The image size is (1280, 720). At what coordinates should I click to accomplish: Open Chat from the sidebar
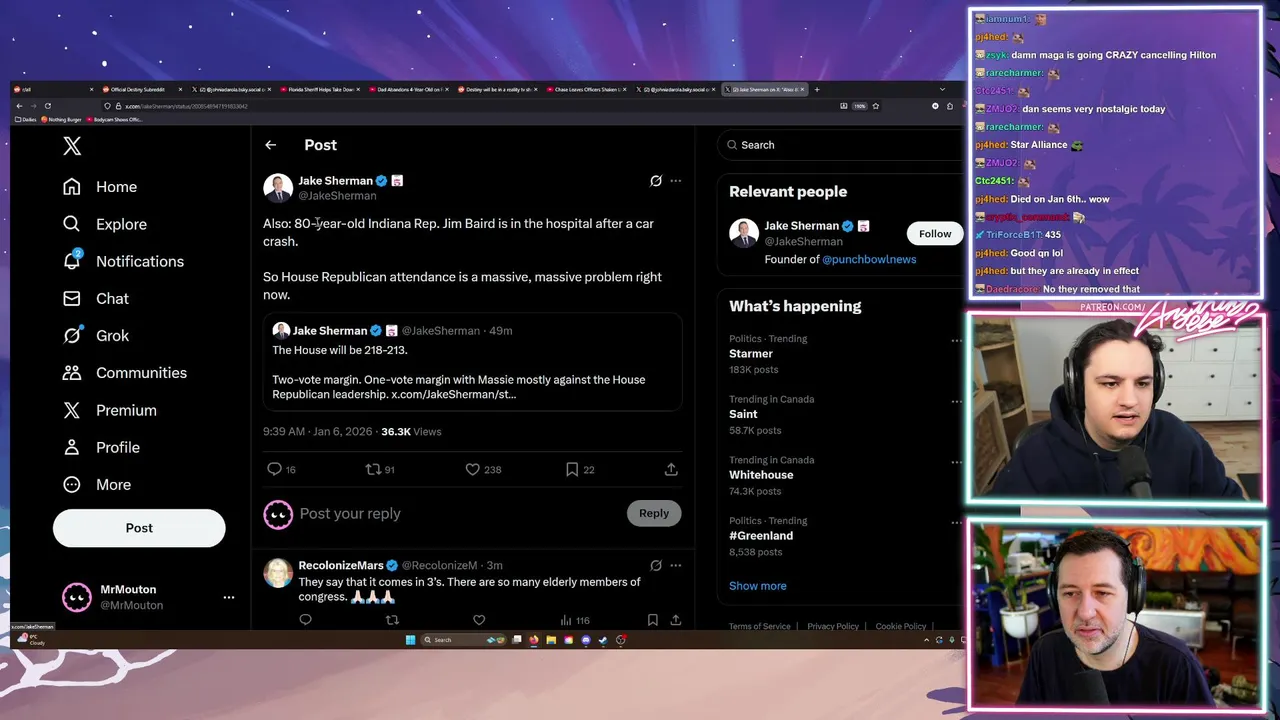[95, 298]
